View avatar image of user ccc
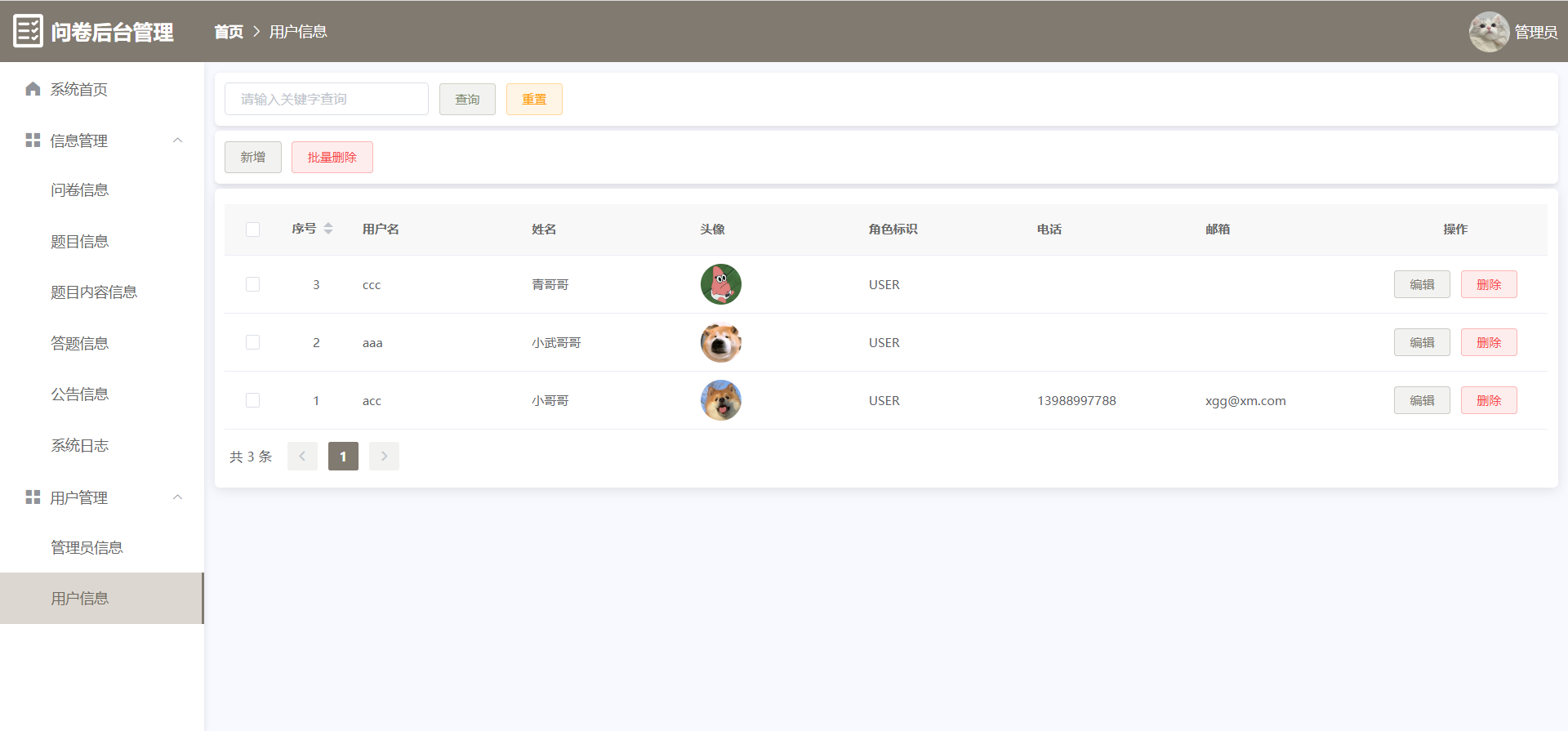1568x731 pixels. 721,284
